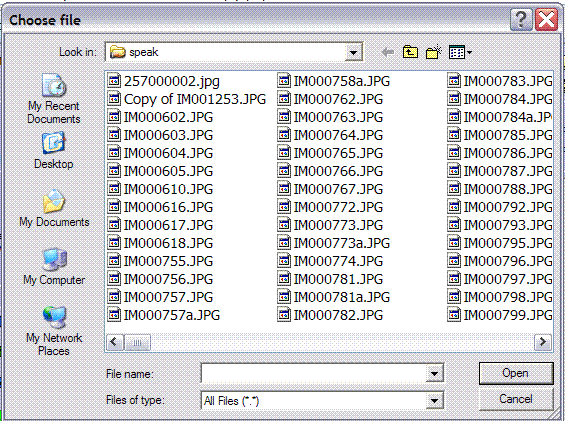Click the image icon beside IM000781.JPG
The height and width of the screenshot is (421, 566).
(284, 278)
